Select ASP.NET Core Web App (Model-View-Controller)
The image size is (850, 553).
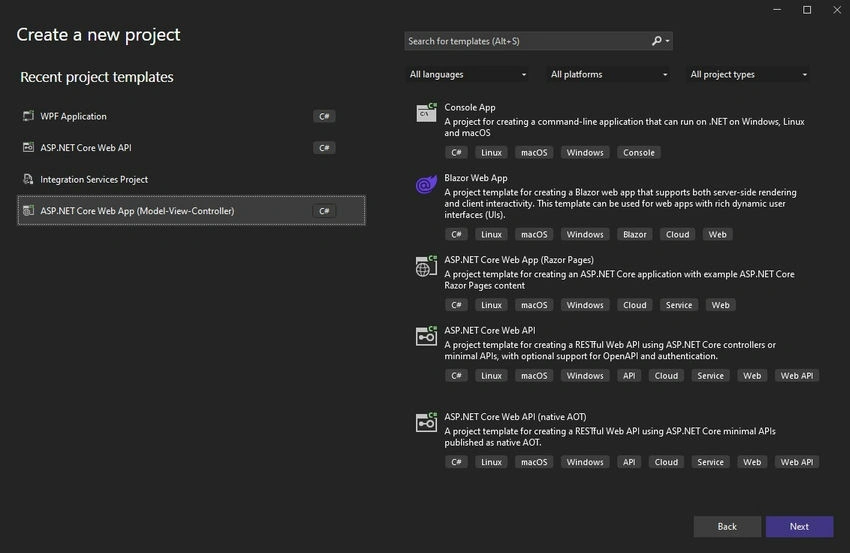click(191, 210)
